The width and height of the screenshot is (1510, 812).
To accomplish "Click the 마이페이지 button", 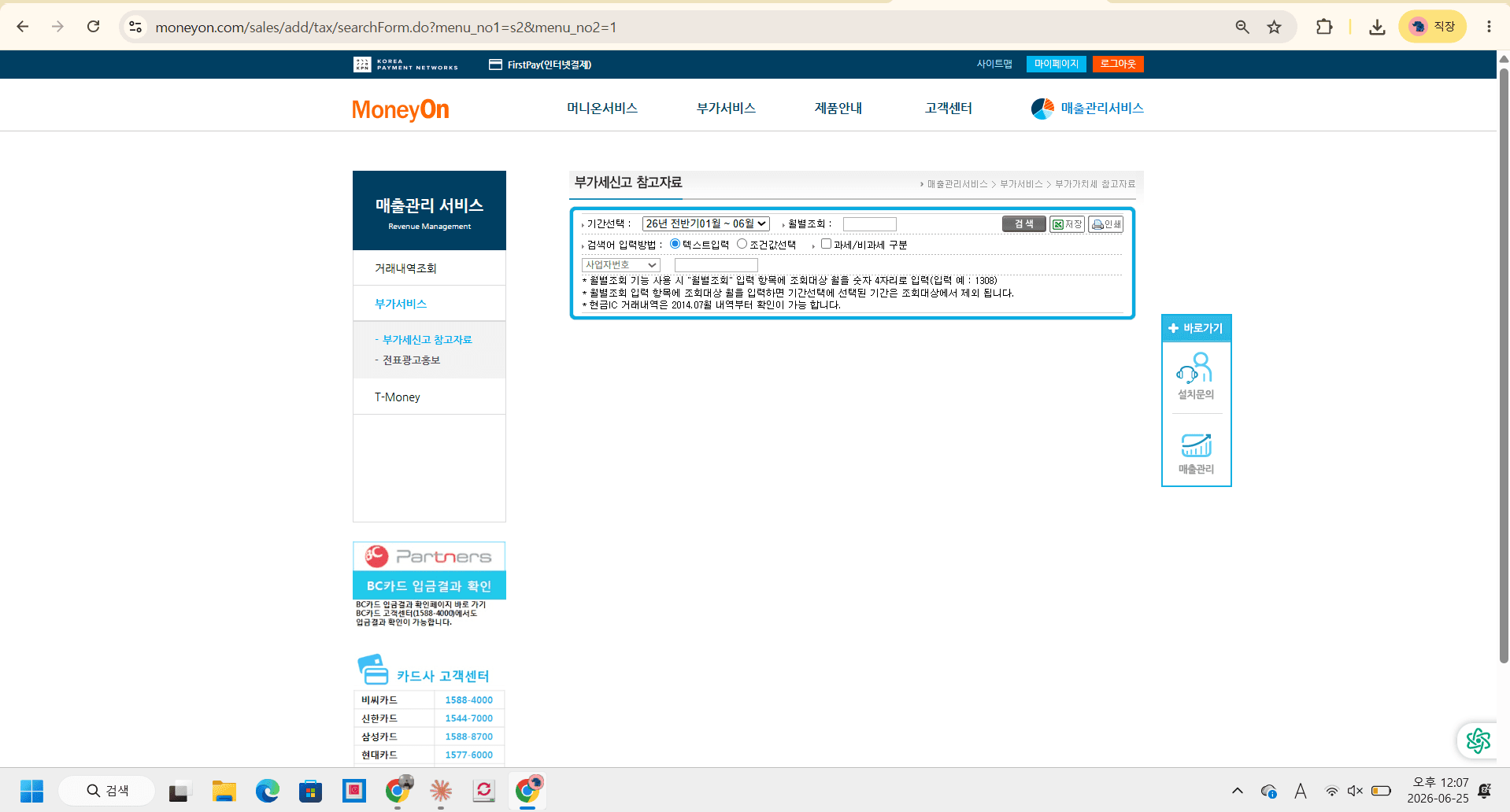I will click(1056, 64).
